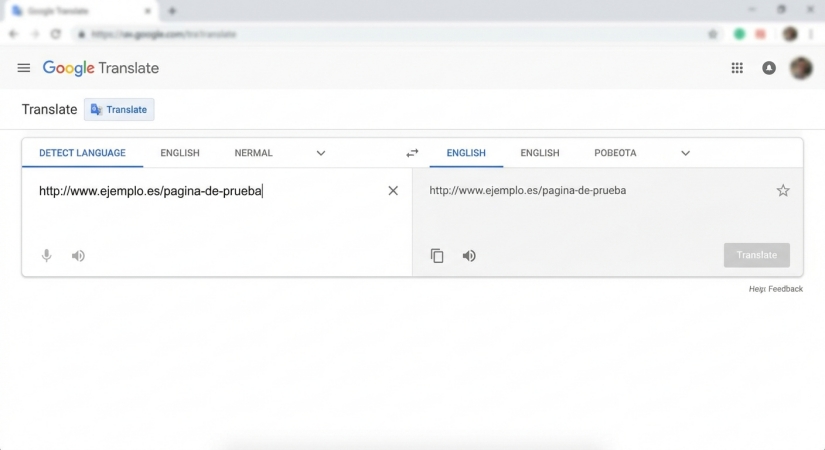825x450 pixels.
Task: Open a new browser tab
Action: tap(172, 11)
